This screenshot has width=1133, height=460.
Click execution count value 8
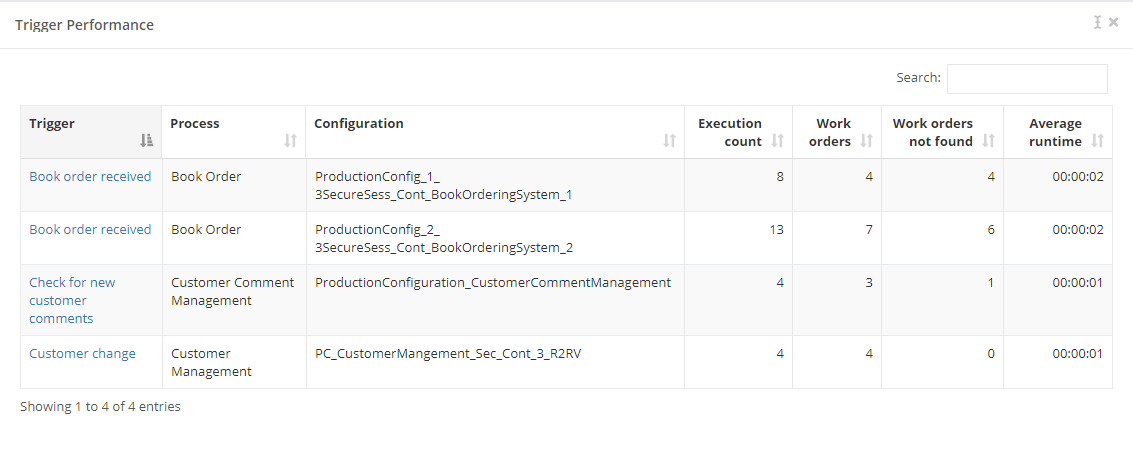click(x=780, y=176)
